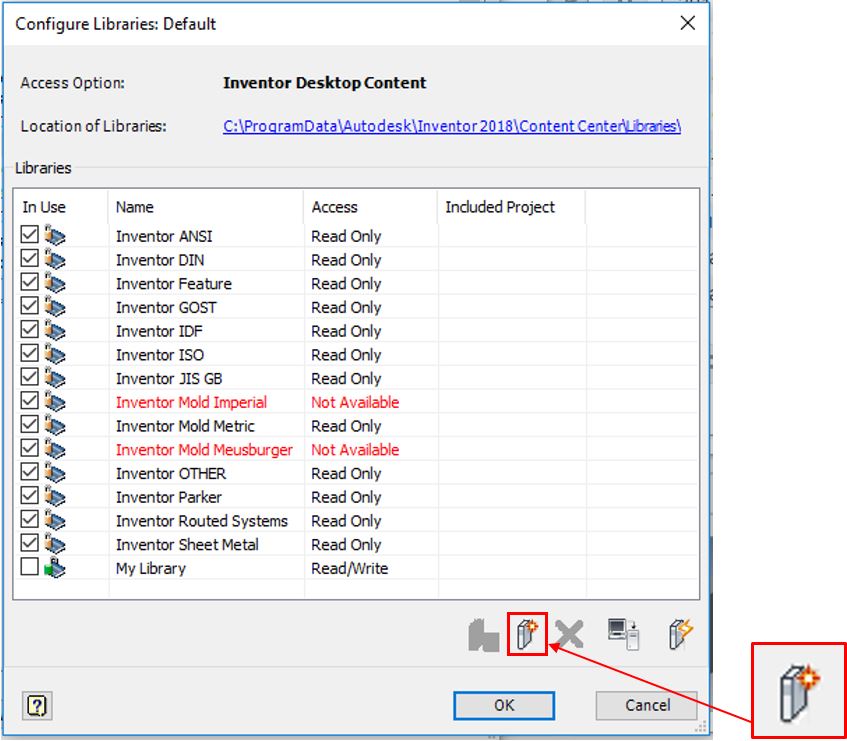Open Help with the question mark icon
Image resolution: width=847 pixels, height=741 pixels.
38,705
